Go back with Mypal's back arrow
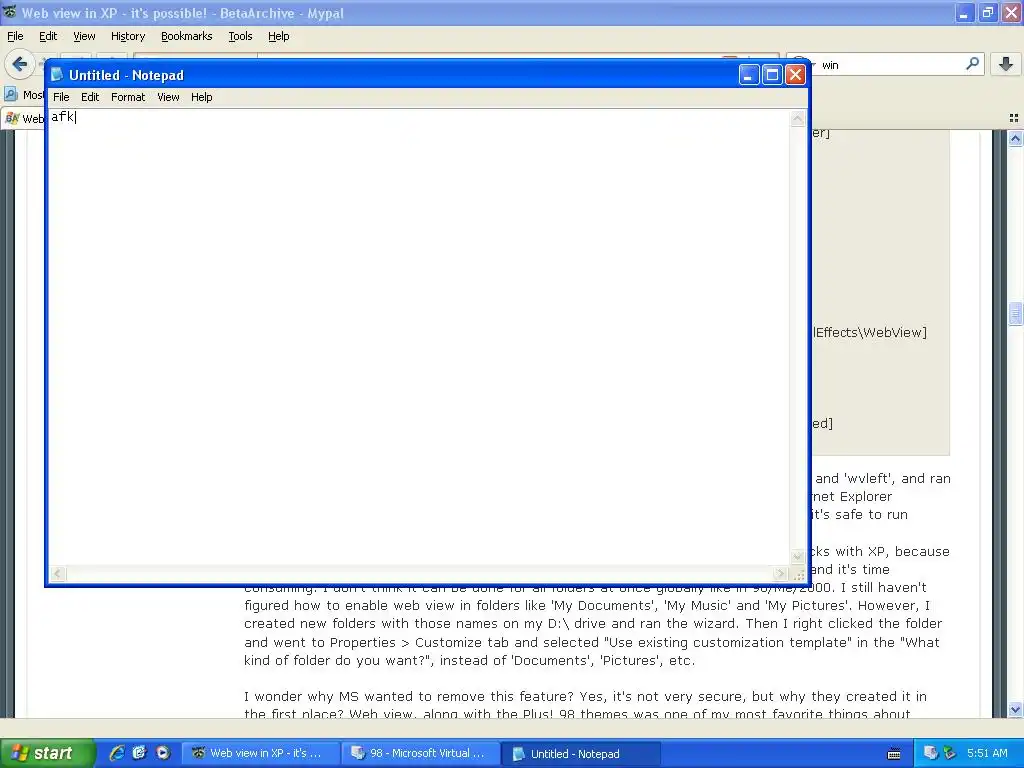 pyautogui.click(x=20, y=64)
